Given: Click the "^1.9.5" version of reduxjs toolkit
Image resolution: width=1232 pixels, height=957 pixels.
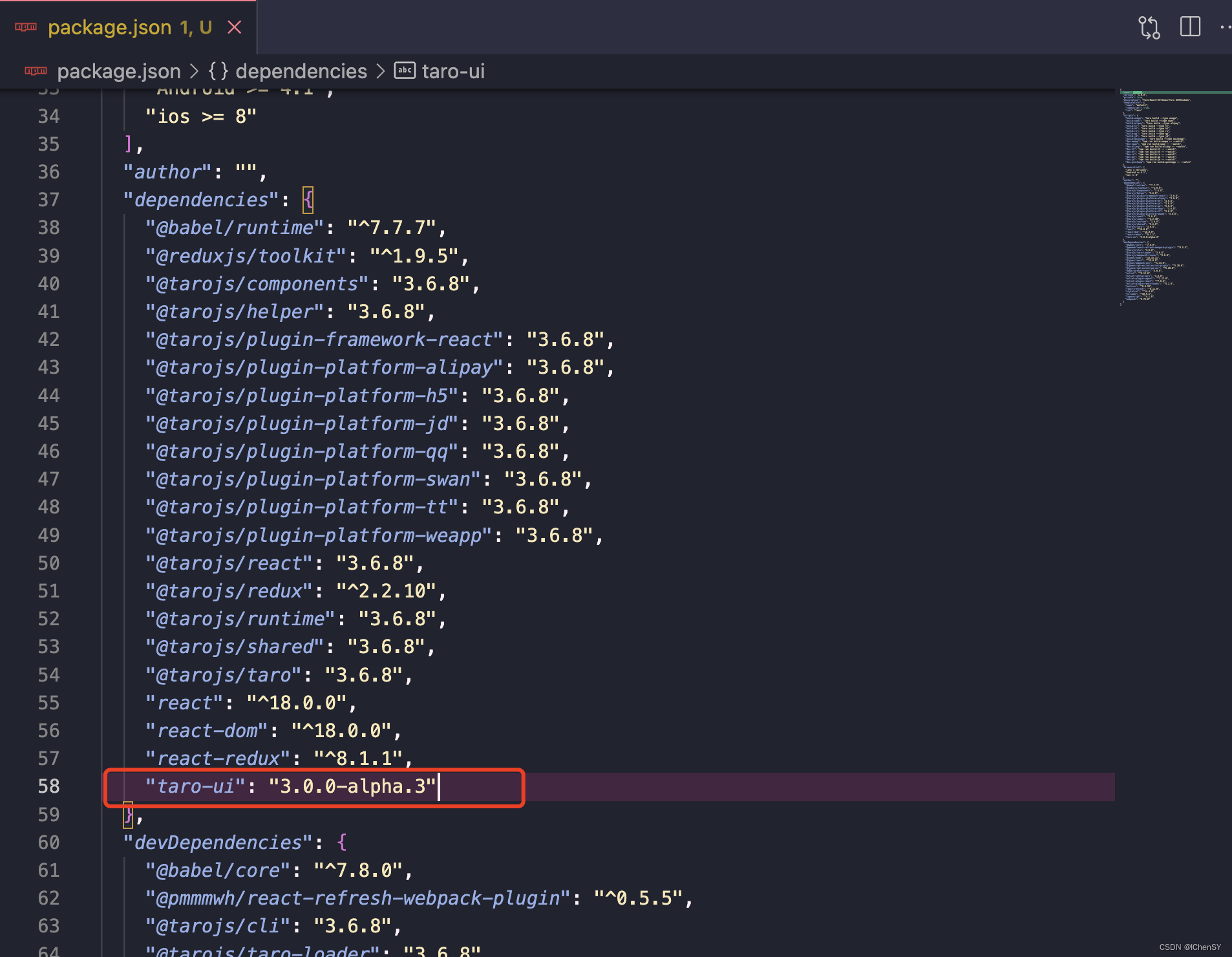Looking at the screenshot, I should [414, 256].
